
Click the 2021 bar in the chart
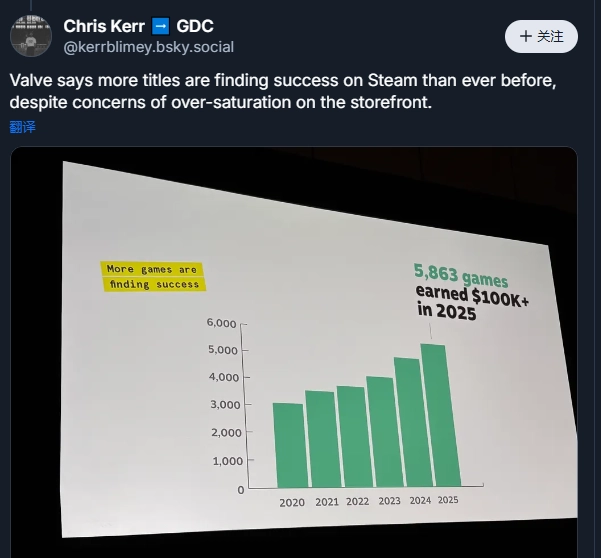coord(320,439)
